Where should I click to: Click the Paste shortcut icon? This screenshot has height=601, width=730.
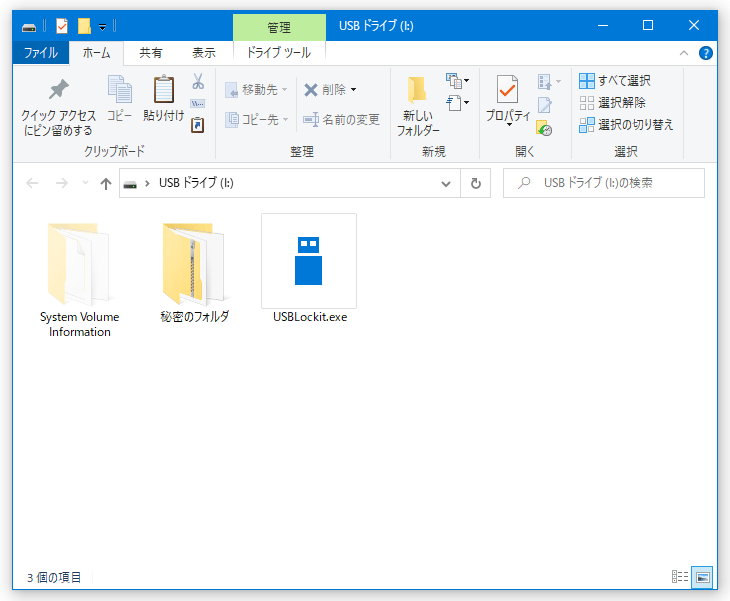(198, 124)
